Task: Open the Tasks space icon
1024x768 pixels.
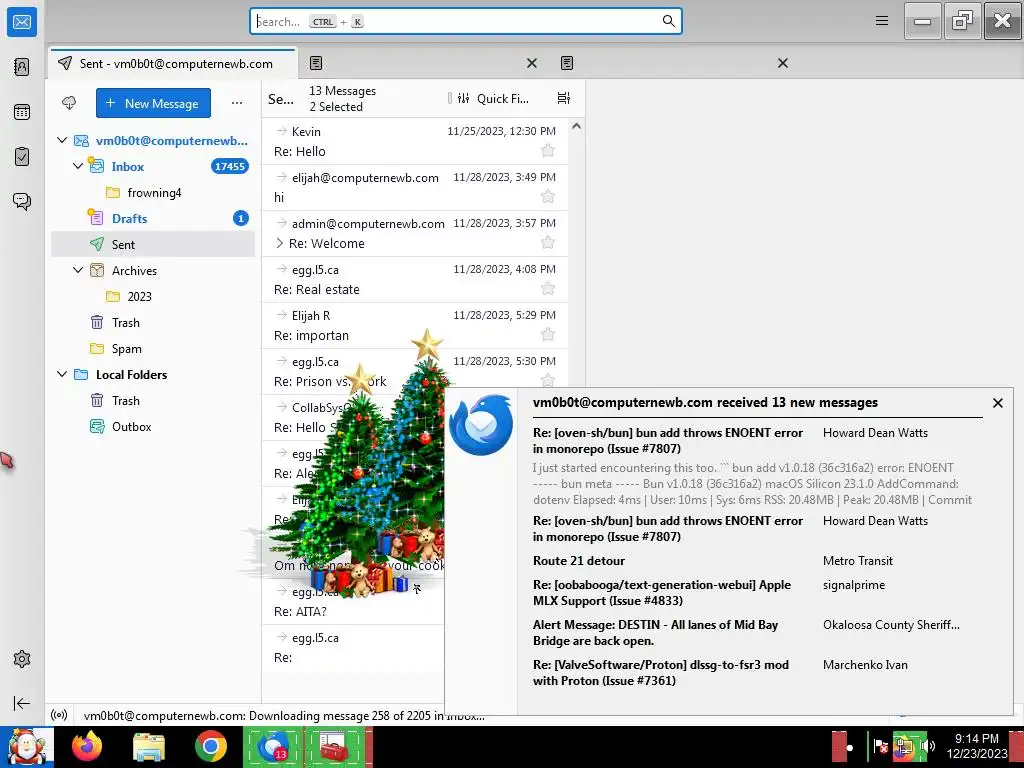Action: pos(22,157)
